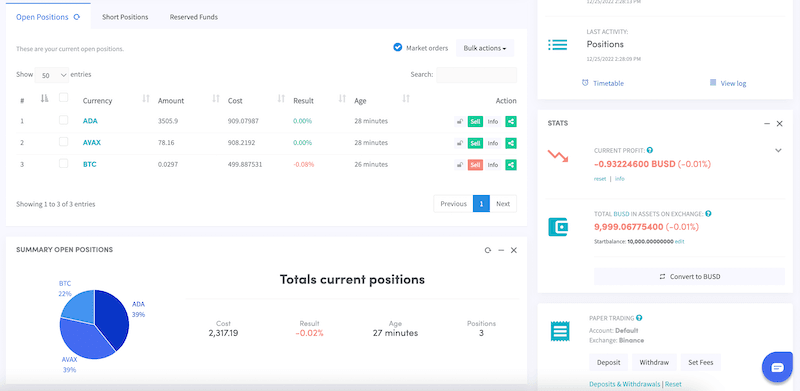Click the share icon in AVAX row
The width and height of the screenshot is (800, 391).
pyautogui.click(x=511, y=143)
